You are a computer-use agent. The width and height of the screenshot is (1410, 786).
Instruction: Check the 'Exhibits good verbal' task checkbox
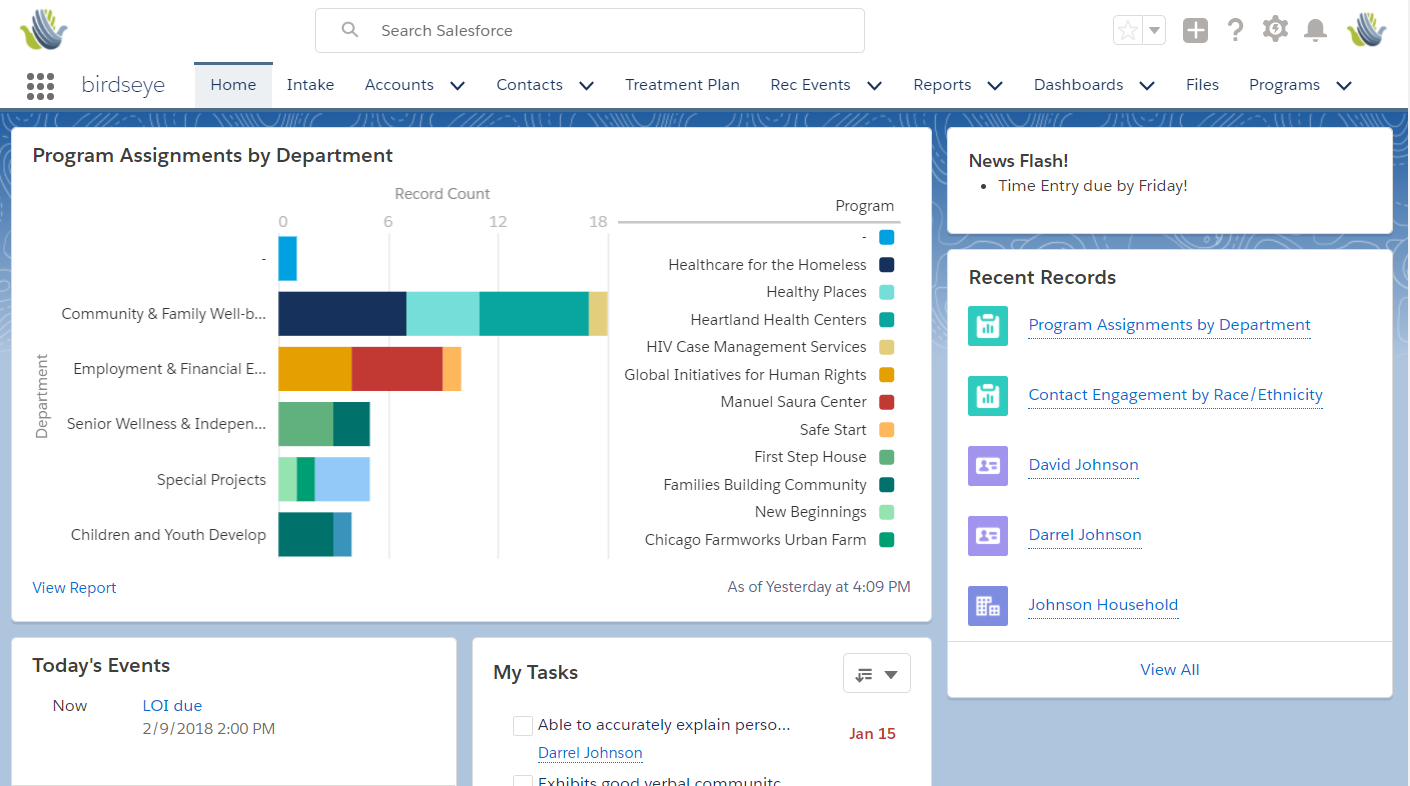pyautogui.click(x=522, y=780)
